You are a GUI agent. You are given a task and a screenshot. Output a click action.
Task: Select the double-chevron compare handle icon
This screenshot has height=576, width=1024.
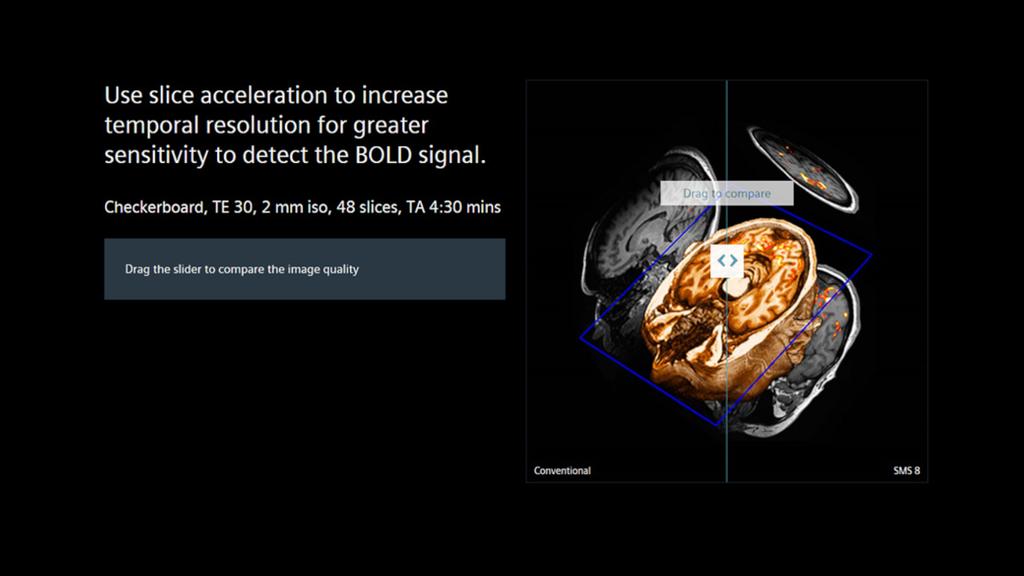pyautogui.click(x=726, y=261)
